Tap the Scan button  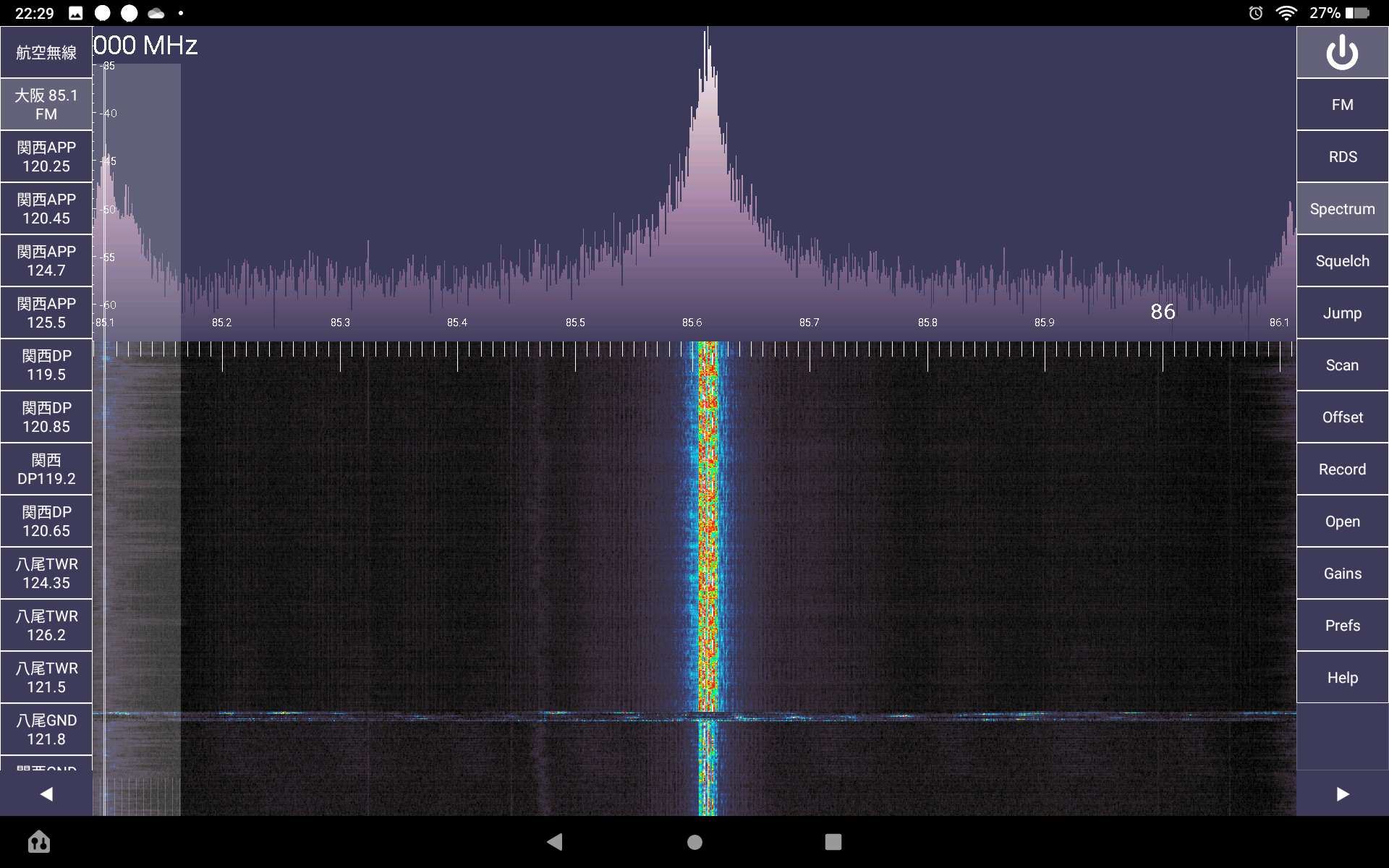click(x=1342, y=365)
